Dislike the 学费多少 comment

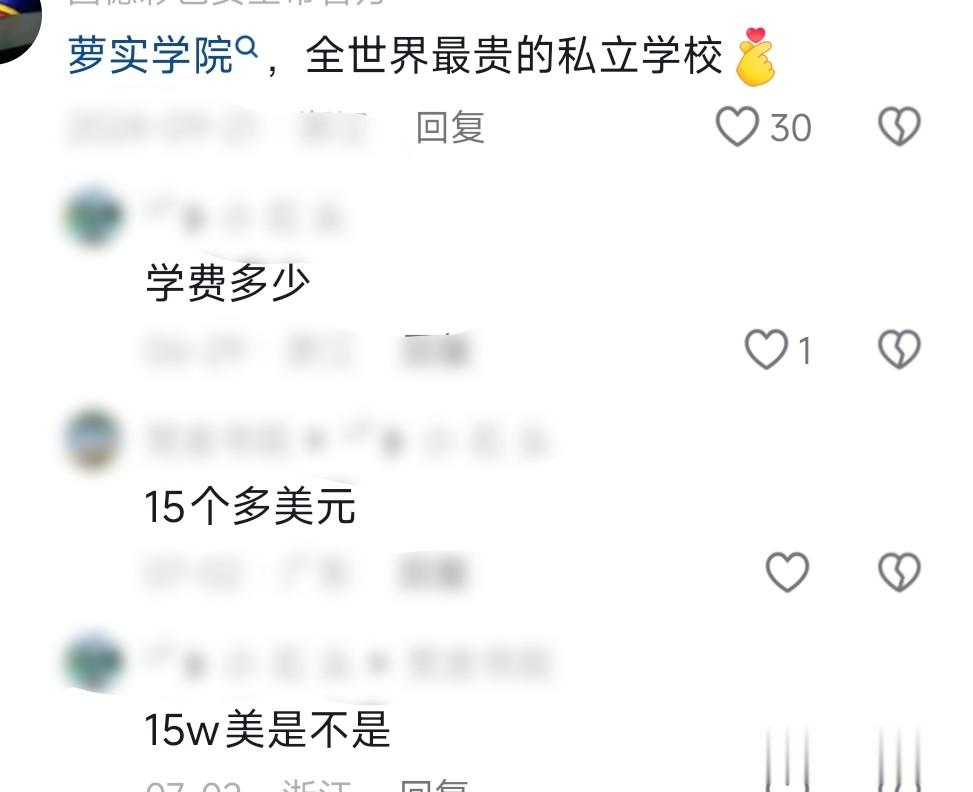[x=899, y=349]
